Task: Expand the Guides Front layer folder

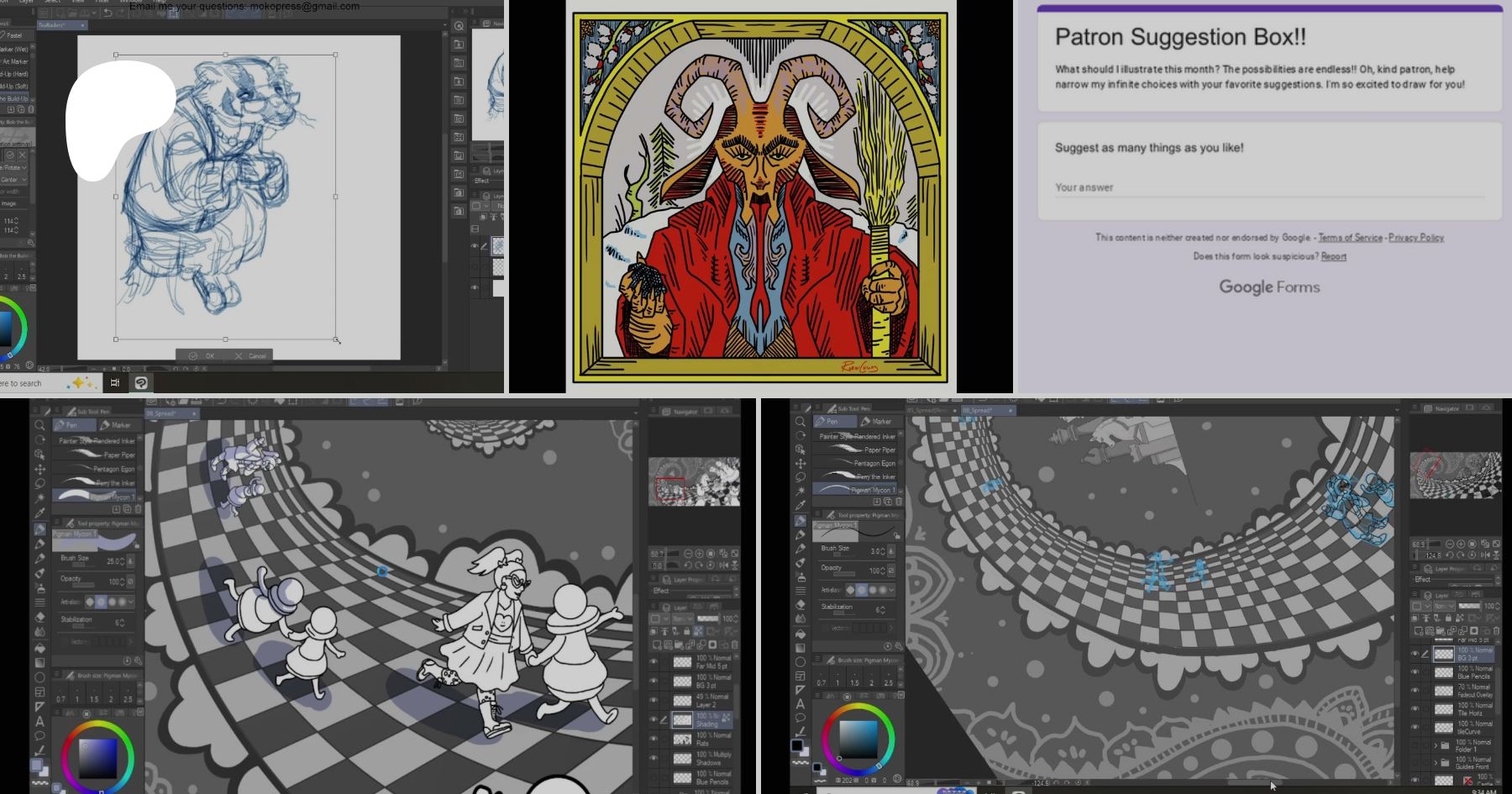Action: pyautogui.click(x=1435, y=763)
